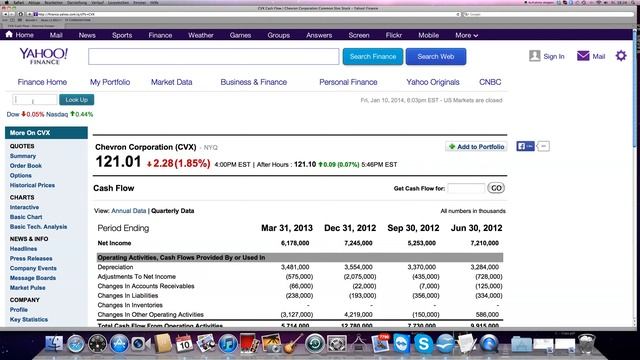Select the Net Income value 6,178,000
Viewport: 640px width, 360px height.
295,243
